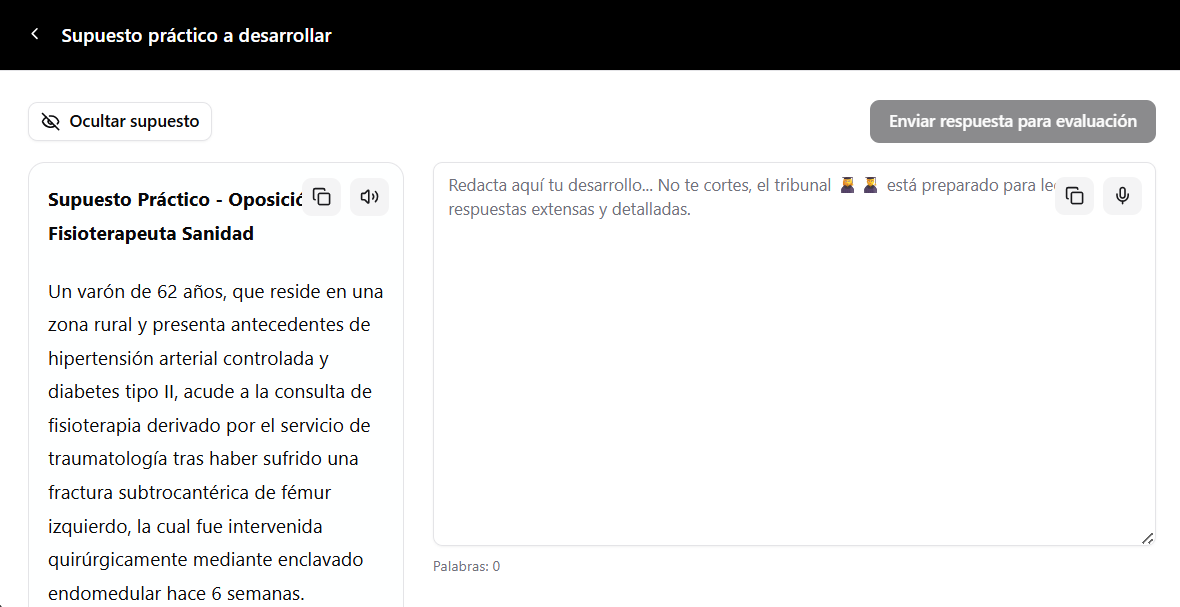The width and height of the screenshot is (1180, 607).
Task: Hide the case statement with Ocultar supuesto
Action: point(120,121)
